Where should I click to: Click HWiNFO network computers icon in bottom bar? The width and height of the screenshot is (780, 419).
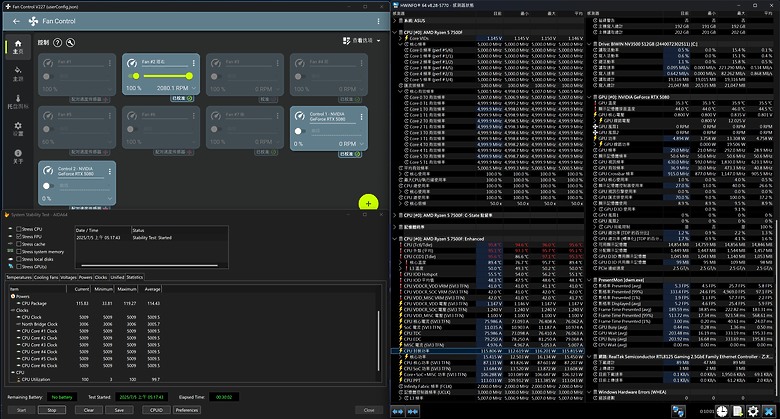678,411
